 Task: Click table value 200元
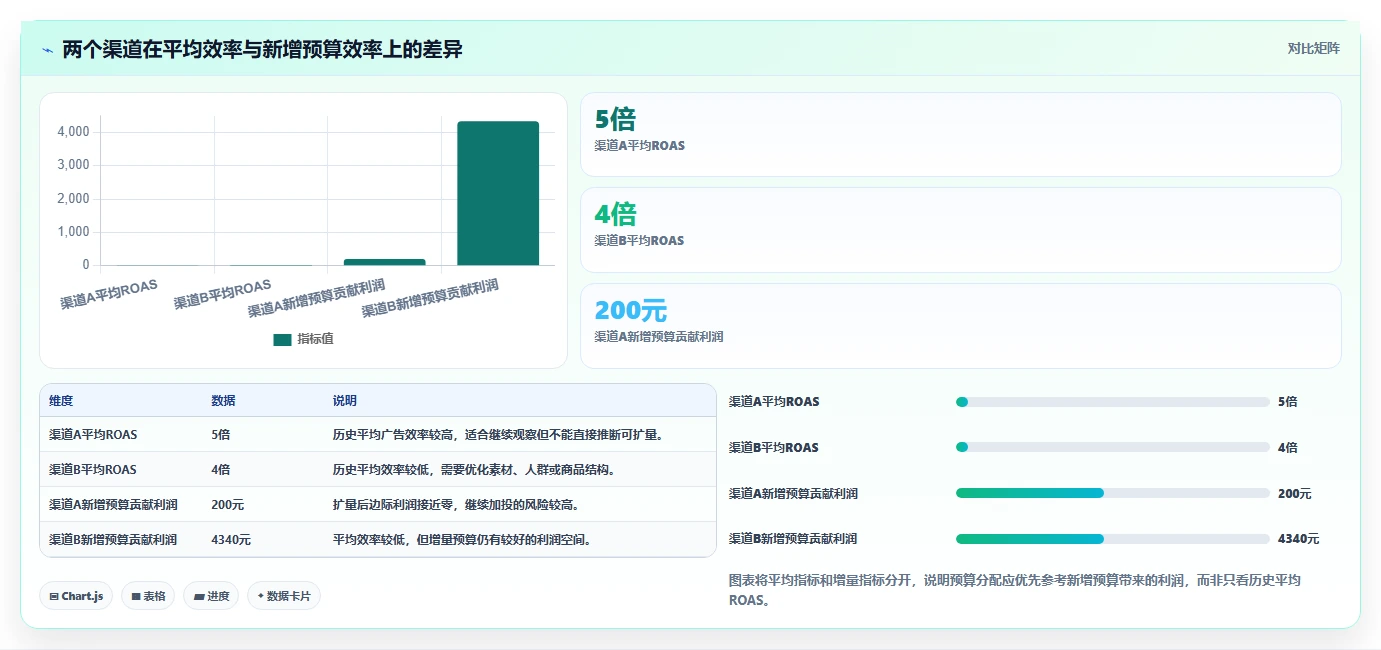pyautogui.click(x=228, y=504)
